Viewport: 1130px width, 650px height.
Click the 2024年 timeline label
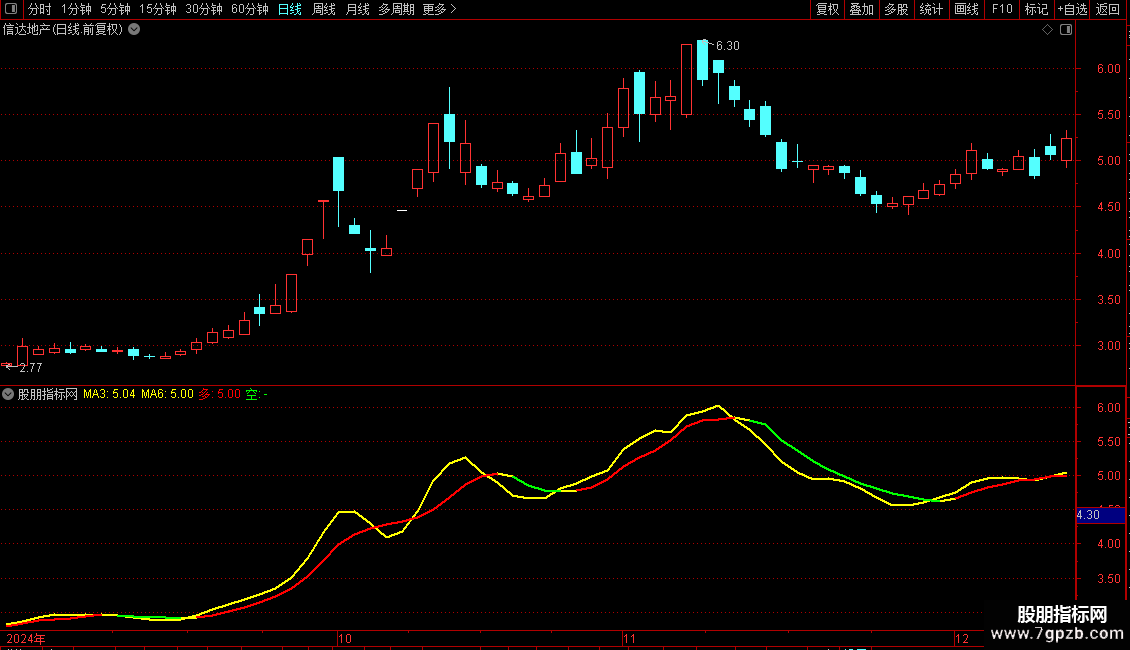coord(26,638)
